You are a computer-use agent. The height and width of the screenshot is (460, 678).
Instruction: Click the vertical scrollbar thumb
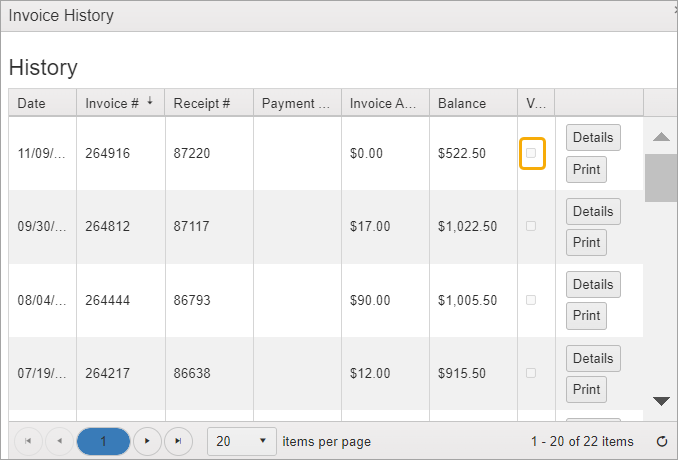(660, 178)
